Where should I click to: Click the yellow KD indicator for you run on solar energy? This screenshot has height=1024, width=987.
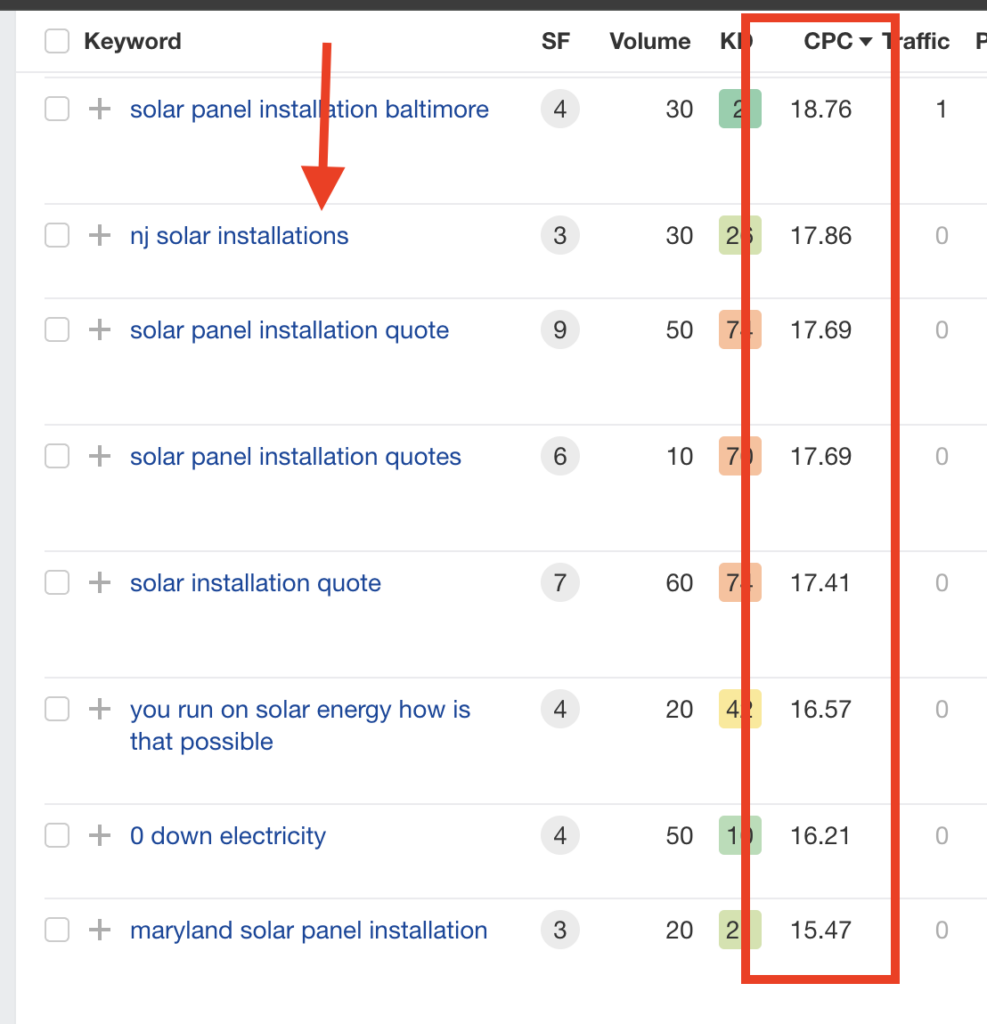[x=739, y=709]
